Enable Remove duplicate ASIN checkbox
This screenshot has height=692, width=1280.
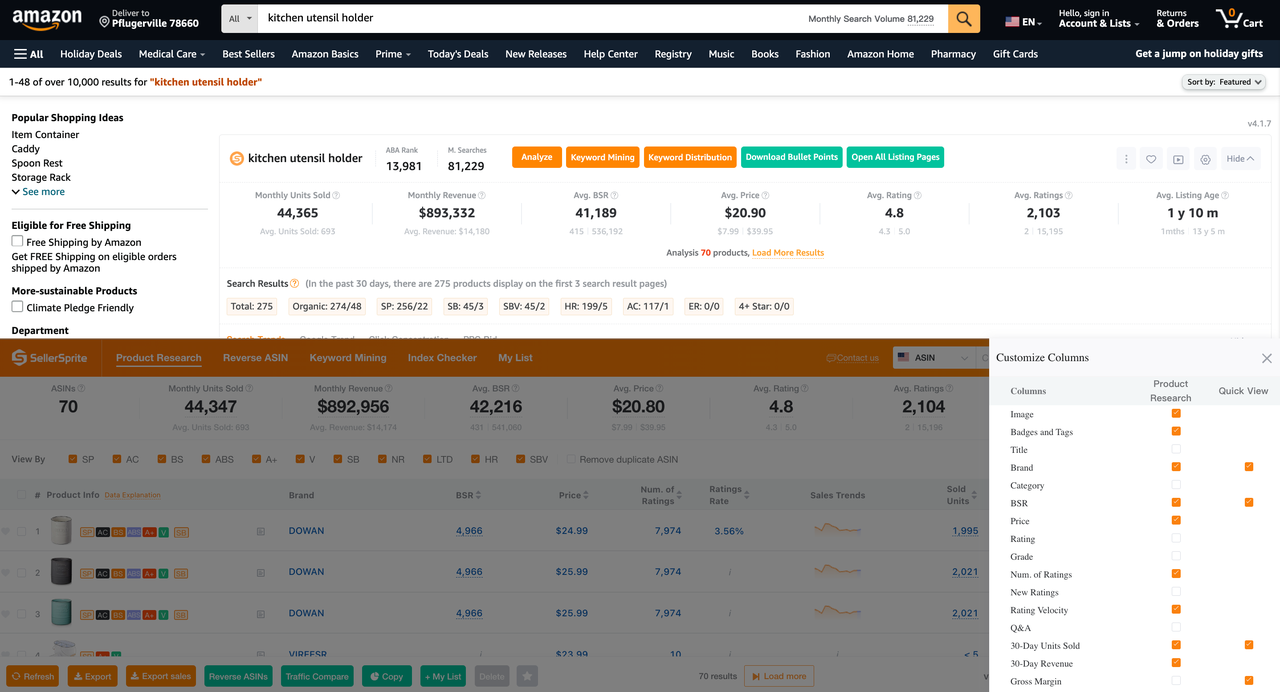571,460
